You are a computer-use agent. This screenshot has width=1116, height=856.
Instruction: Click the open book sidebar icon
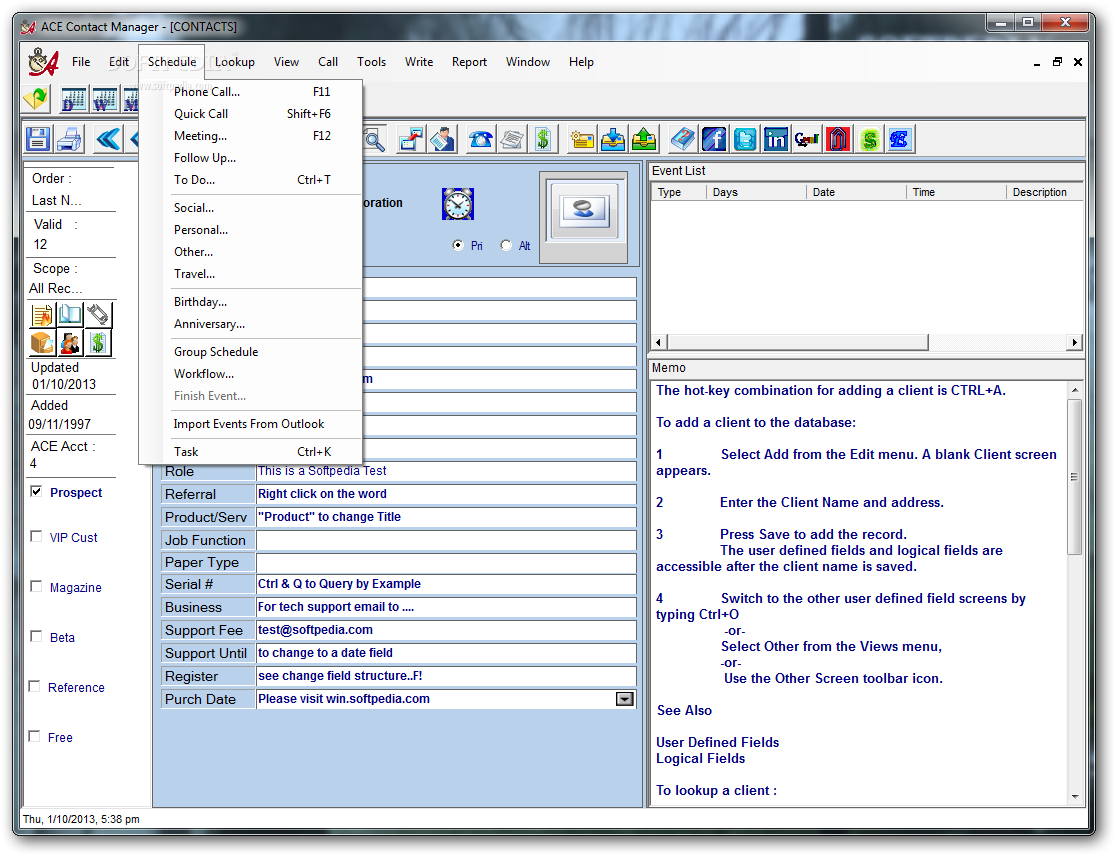pyautogui.click(x=70, y=315)
